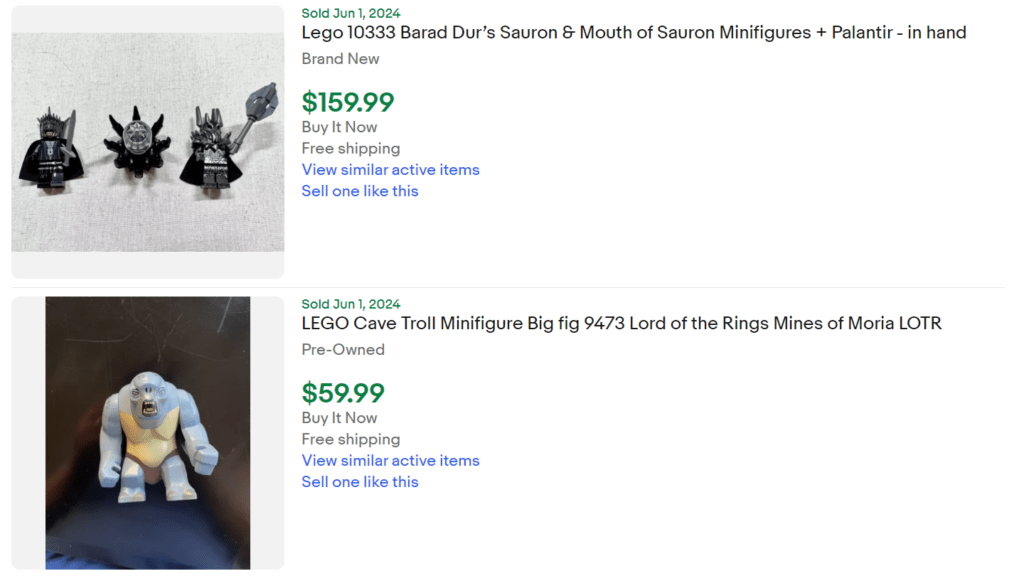Click Sell one like this for Cave Troll
This screenshot has width=1024, height=576.
tap(360, 482)
